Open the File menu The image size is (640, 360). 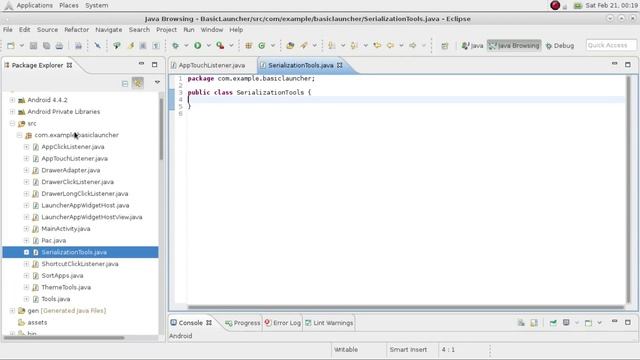pyautogui.click(x=8, y=30)
